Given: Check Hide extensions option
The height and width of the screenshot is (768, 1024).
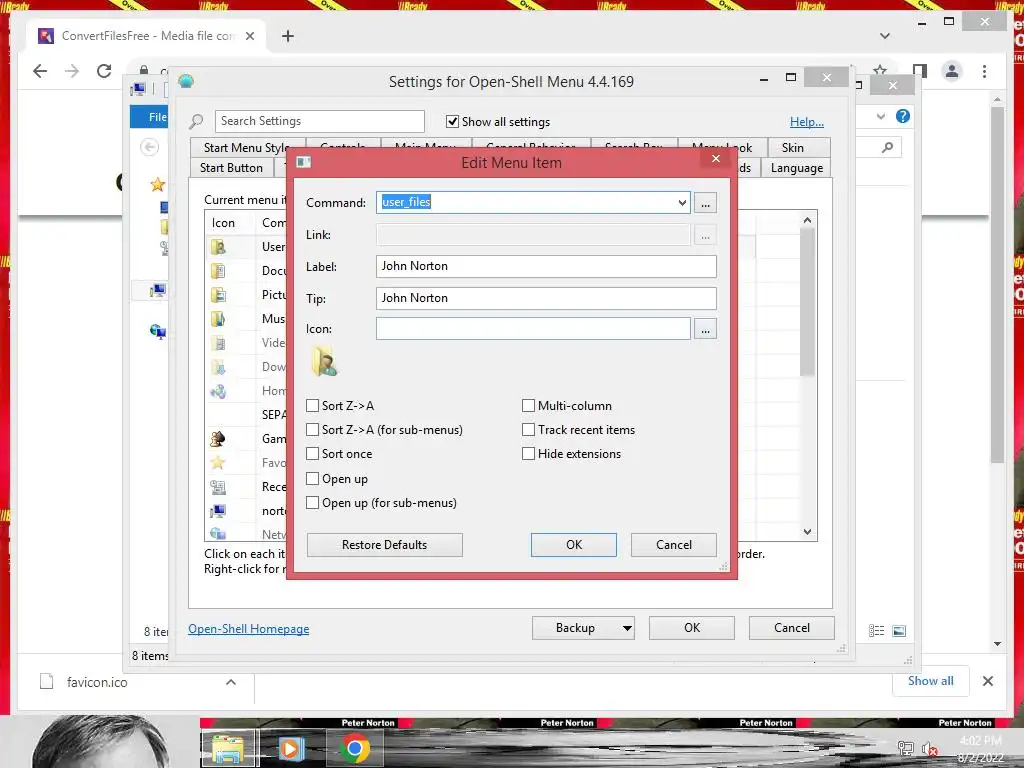Looking at the screenshot, I should tap(528, 454).
